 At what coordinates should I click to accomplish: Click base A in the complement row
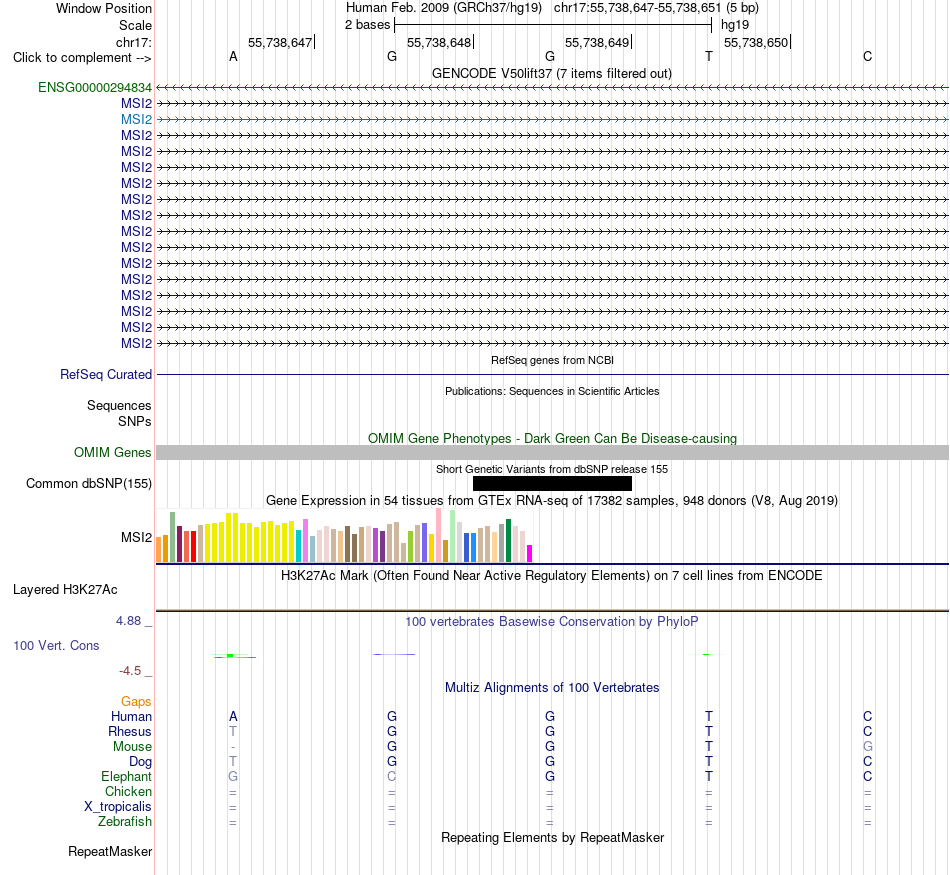click(233, 57)
